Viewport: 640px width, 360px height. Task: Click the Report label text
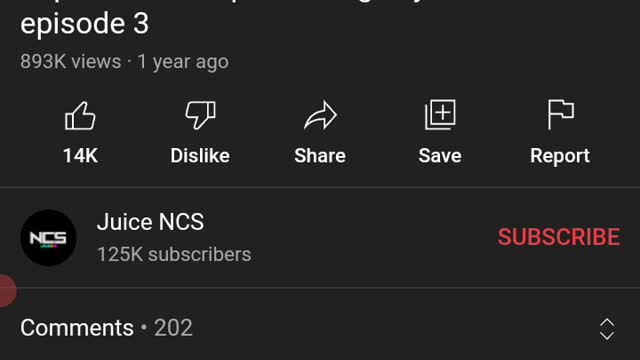click(560, 156)
